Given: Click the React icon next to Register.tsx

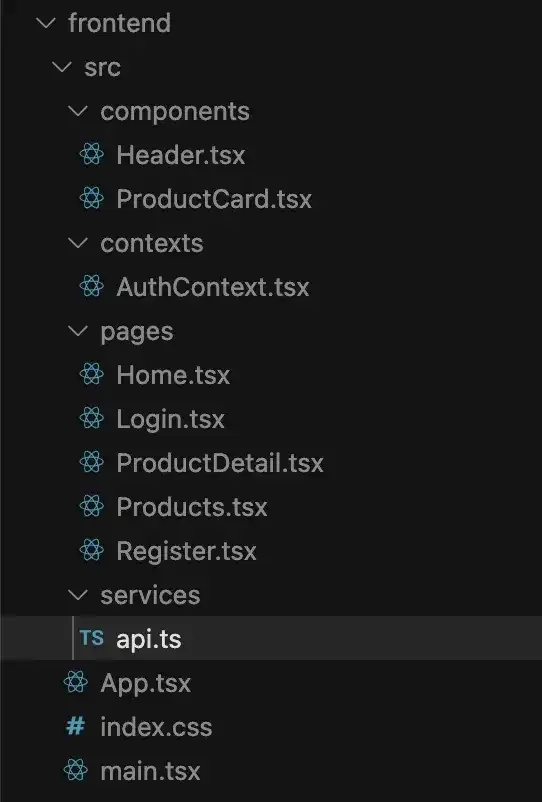Looking at the screenshot, I should 92,550.
